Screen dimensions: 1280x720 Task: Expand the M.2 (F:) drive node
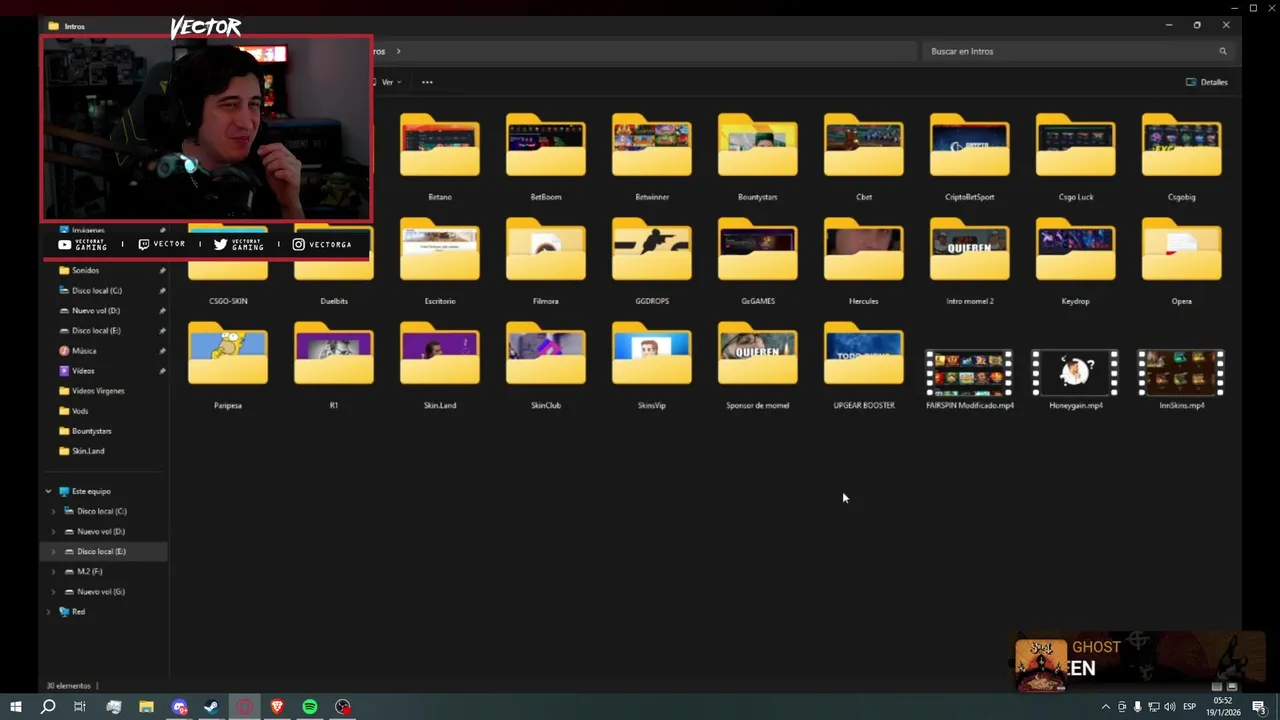(53, 571)
